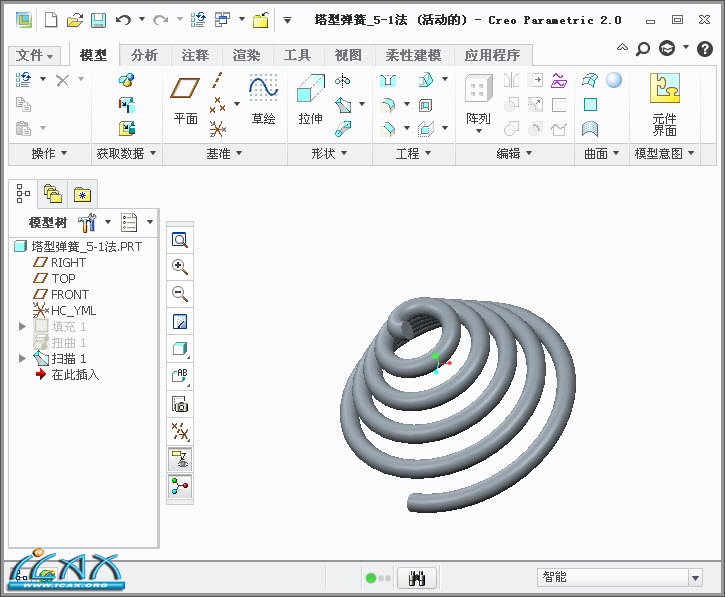Open the favorites tab in navigator
Image resolution: width=725 pixels, height=597 pixels.
82,194
